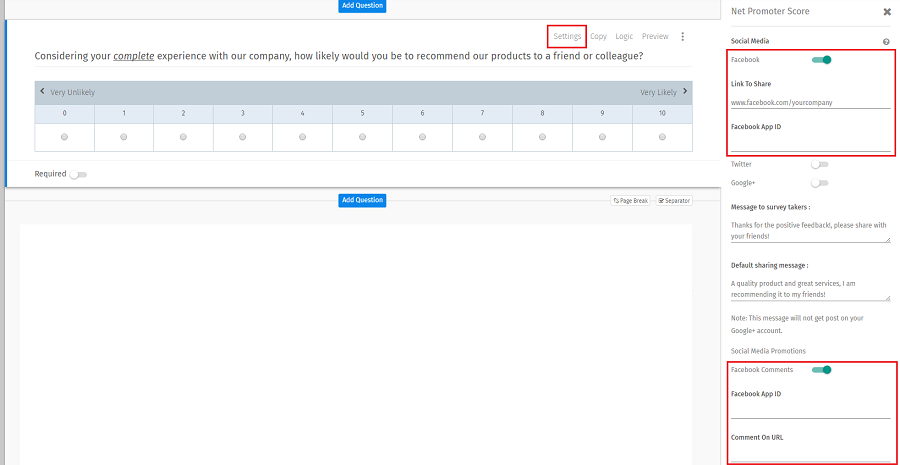Screen dimensions: 900x465
Task: Enable the Google+ sharing toggle
Action: point(819,183)
